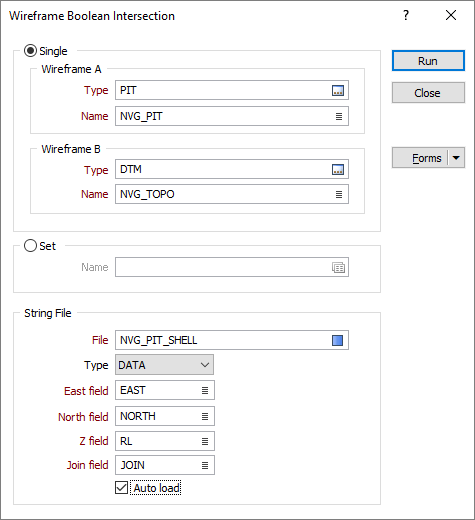Viewport: 475px width, 520px height.
Task: Open Wireframe B Name list icon
Action: (339, 194)
